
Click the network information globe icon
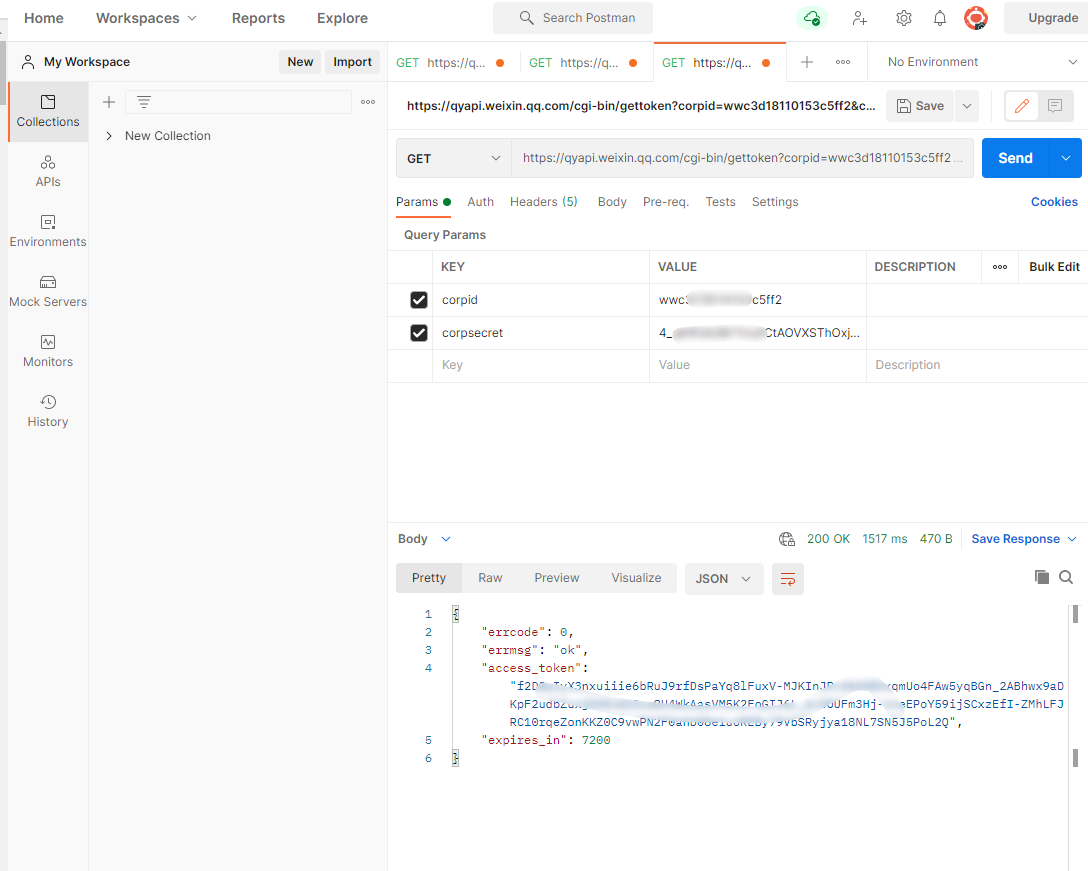click(786, 539)
